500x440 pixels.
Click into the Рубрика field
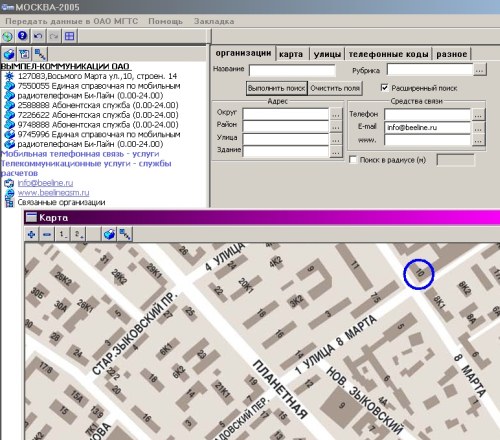[x=430, y=70]
